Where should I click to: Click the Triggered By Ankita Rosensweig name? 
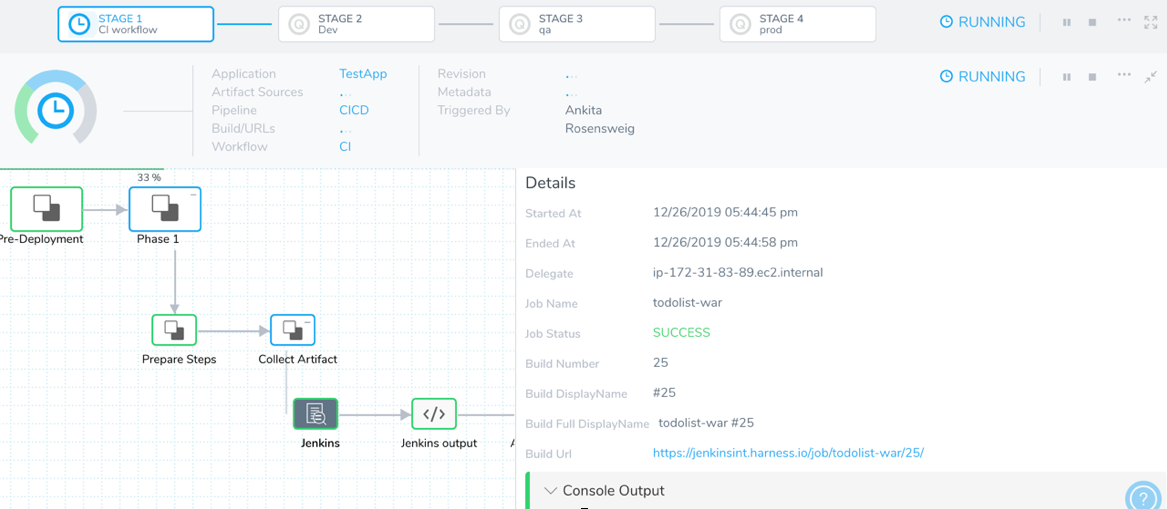click(600, 119)
